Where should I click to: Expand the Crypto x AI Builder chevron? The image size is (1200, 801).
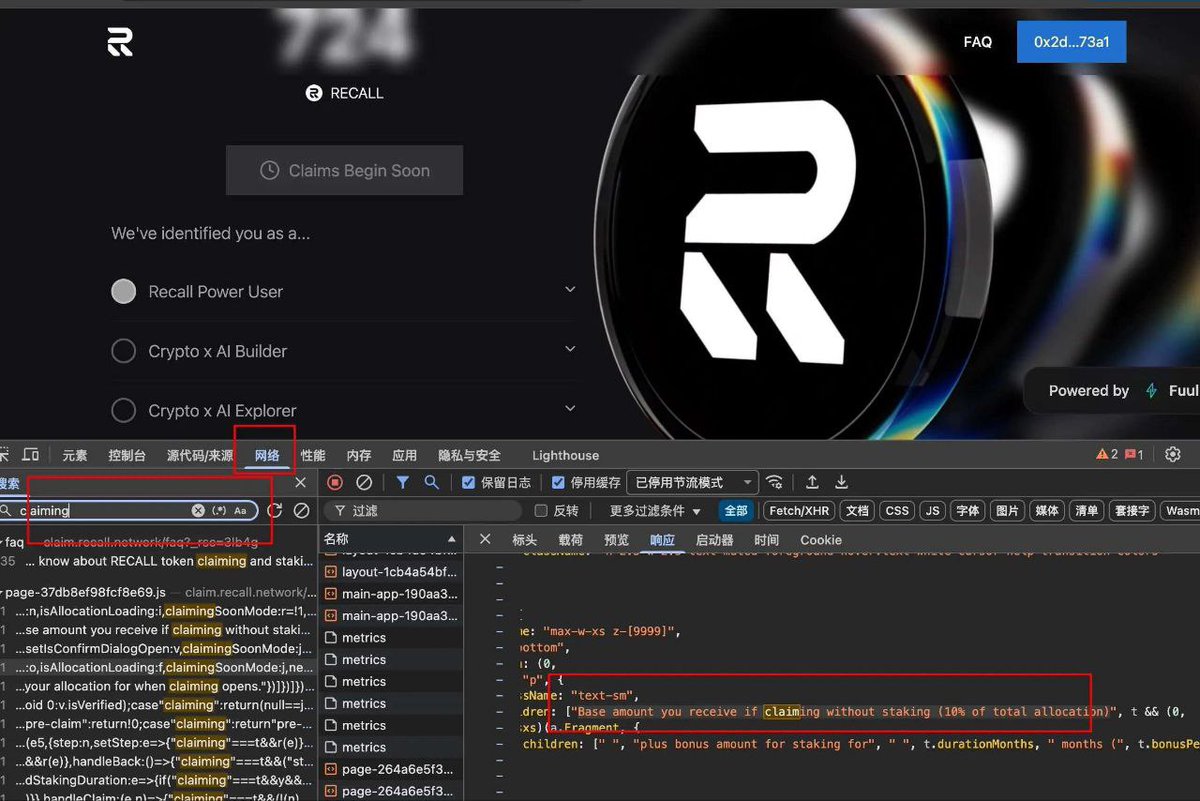pos(570,350)
